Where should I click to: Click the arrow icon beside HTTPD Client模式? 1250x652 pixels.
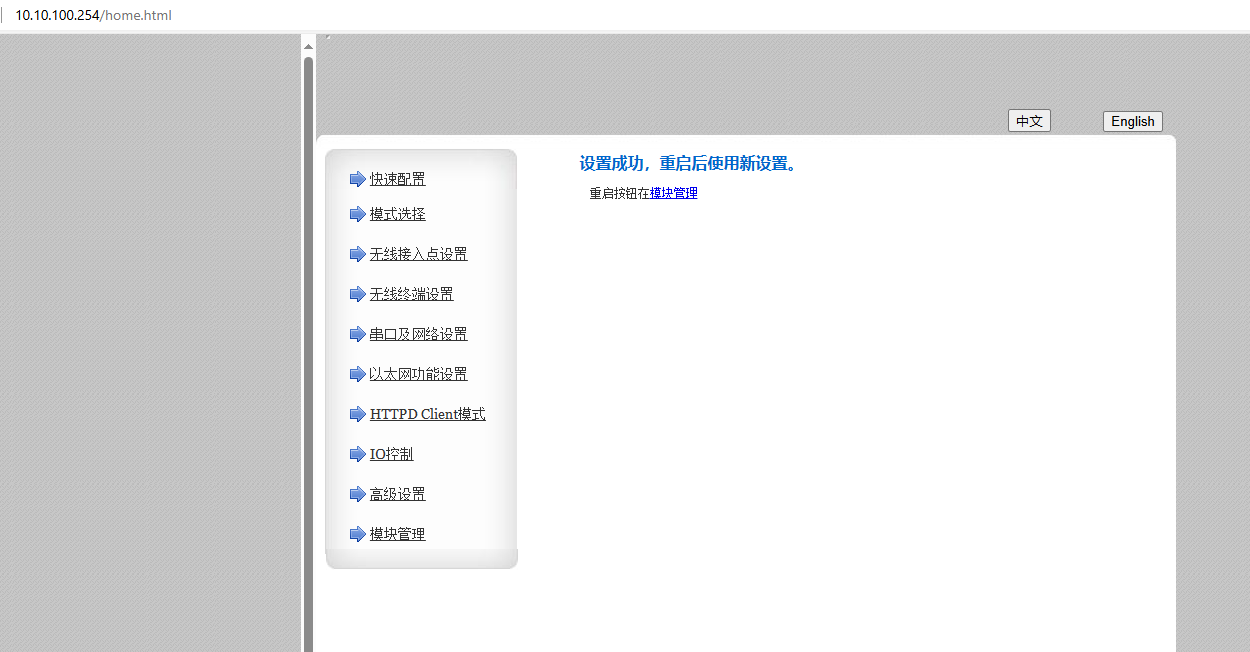357,414
